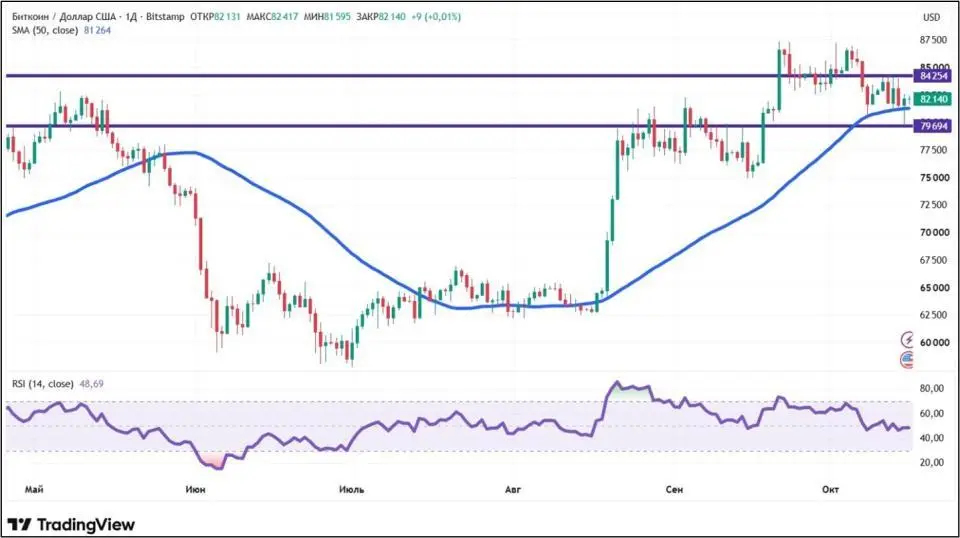This screenshot has height=538, width=960.
Task: Click the "1Д" timeframe label in chart title
Action: [x=131, y=17]
